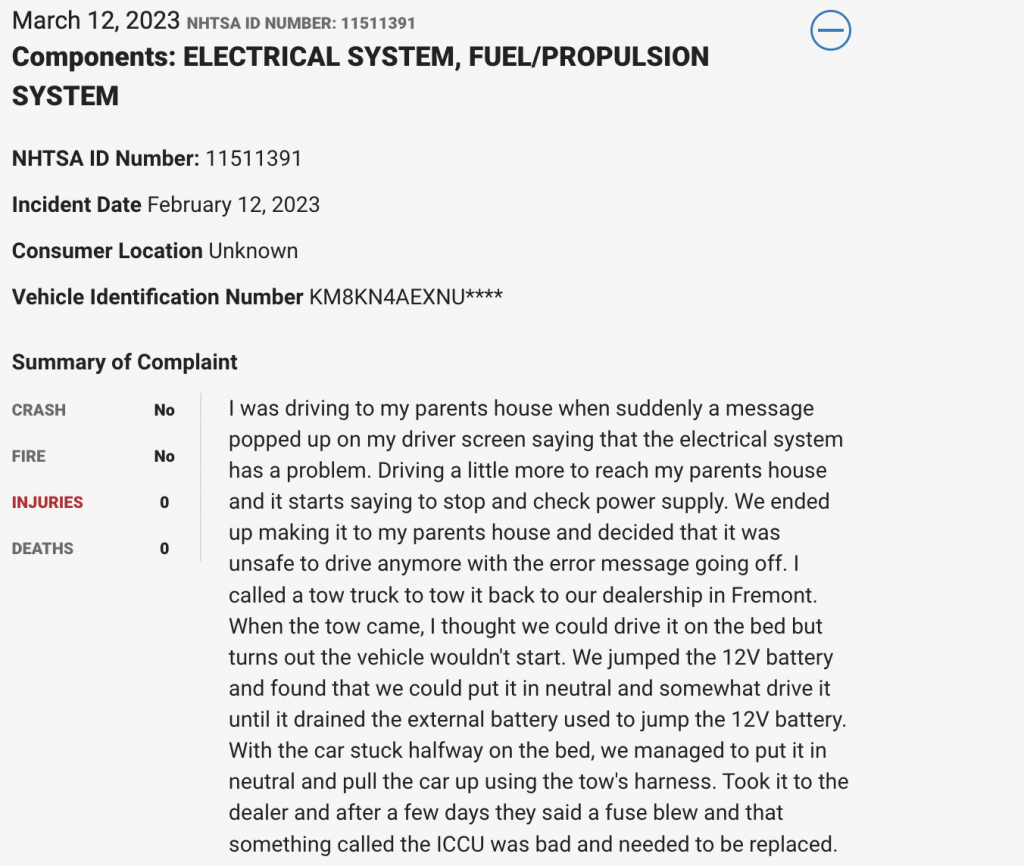The width and height of the screenshot is (1024, 866).
Task: Click the small NHTSA ID NUMBER header text
Action: click(x=301, y=23)
